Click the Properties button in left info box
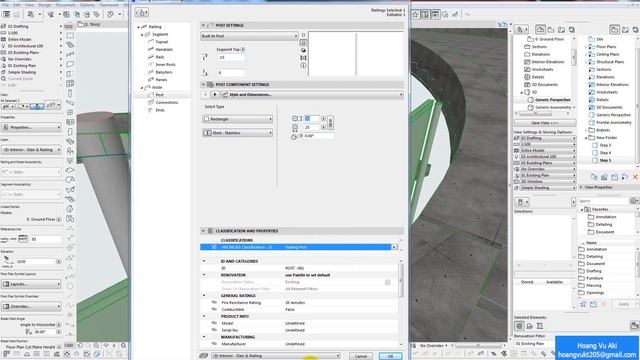Image resolution: width=640 pixels, height=360 pixels. (31, 127)
